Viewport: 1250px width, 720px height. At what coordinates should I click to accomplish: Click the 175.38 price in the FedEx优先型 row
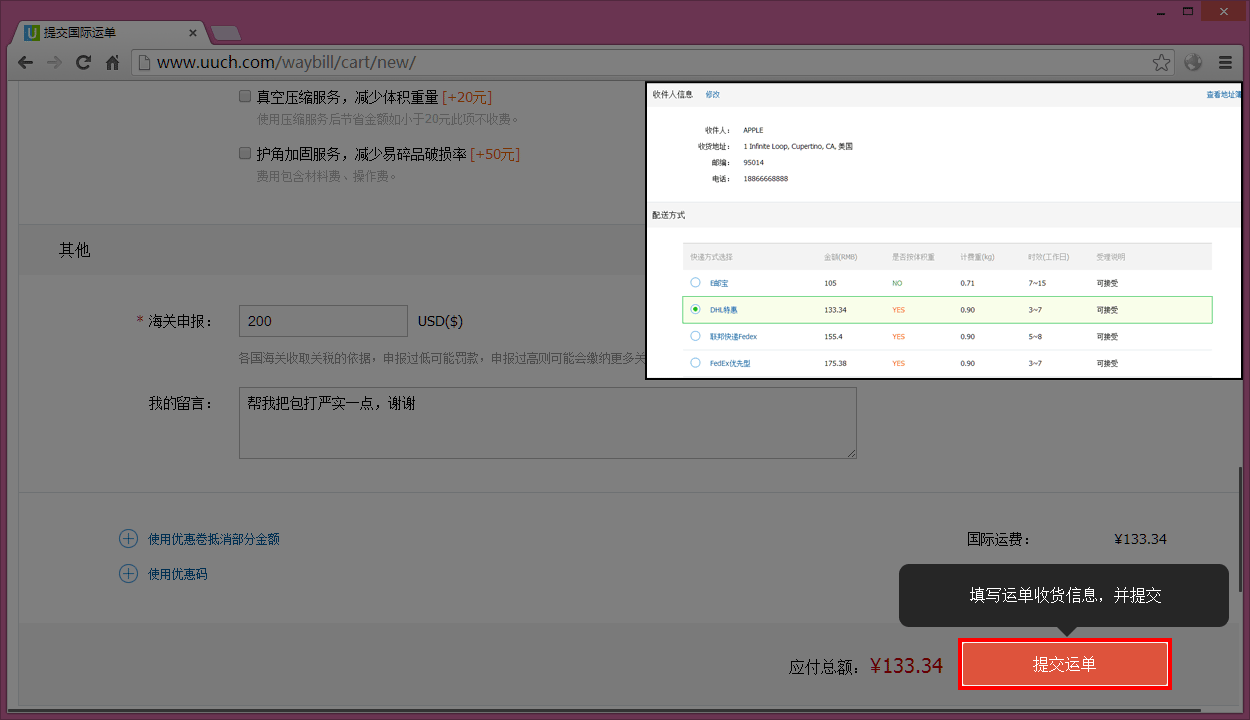click(835, 363)
